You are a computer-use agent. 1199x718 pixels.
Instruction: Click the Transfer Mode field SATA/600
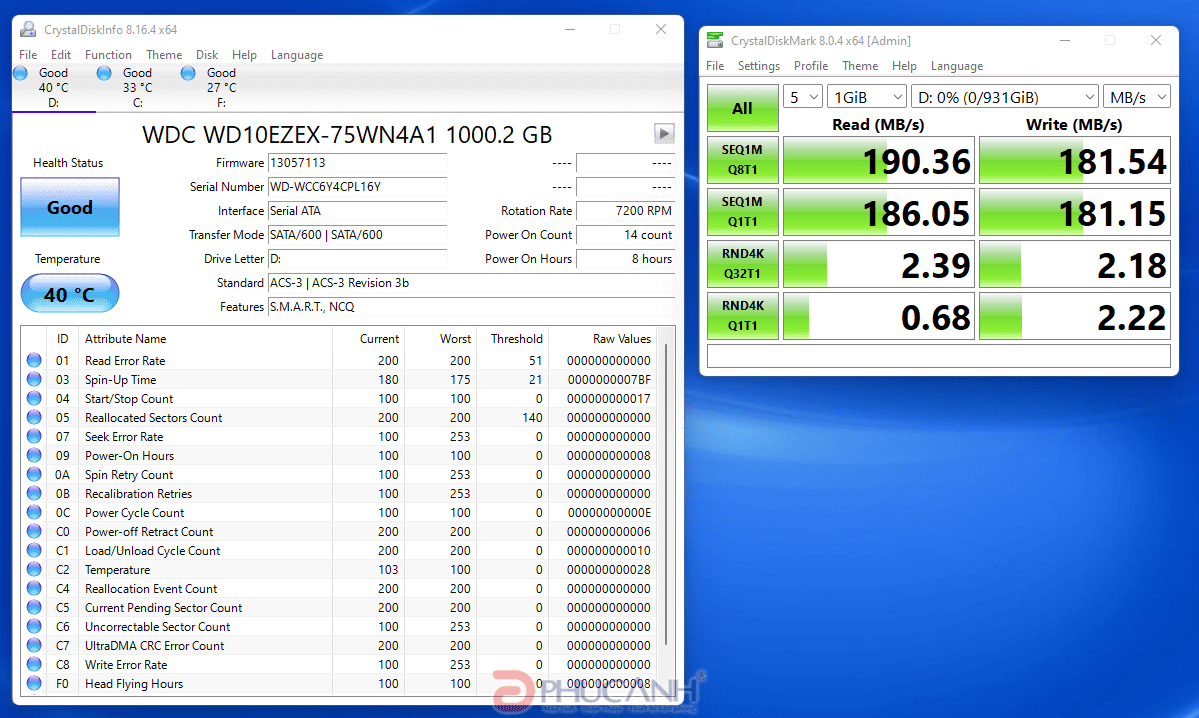click(357, 235)
